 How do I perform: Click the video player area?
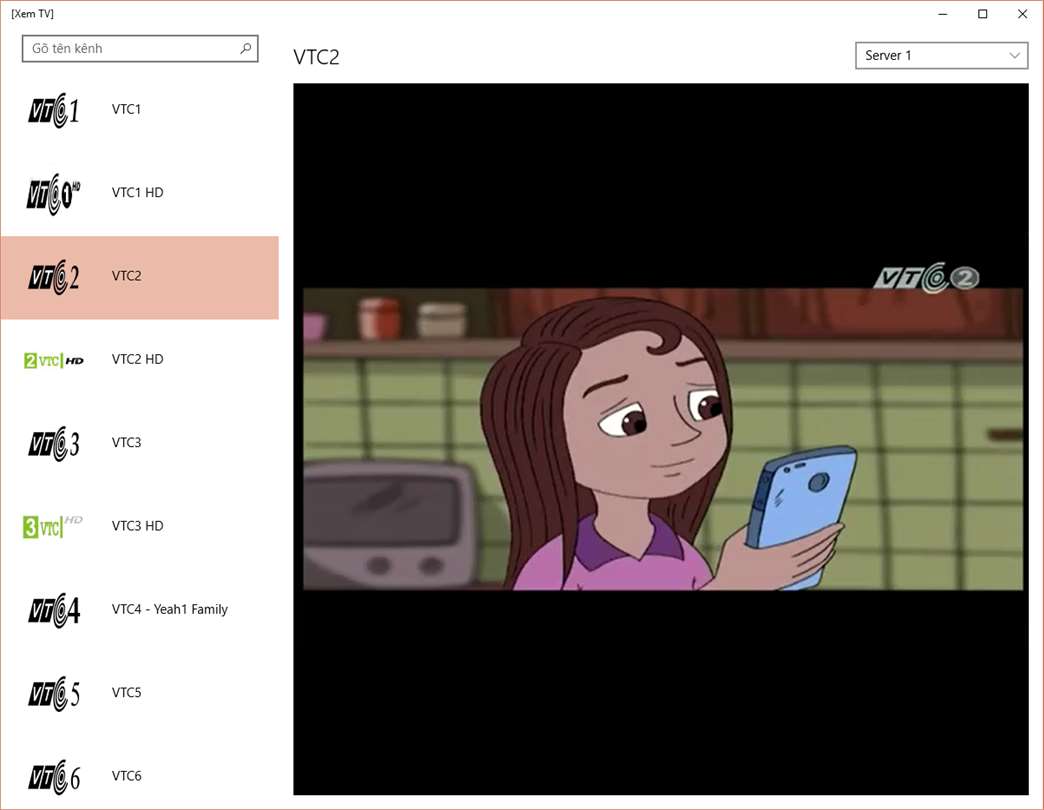(660, 439)
